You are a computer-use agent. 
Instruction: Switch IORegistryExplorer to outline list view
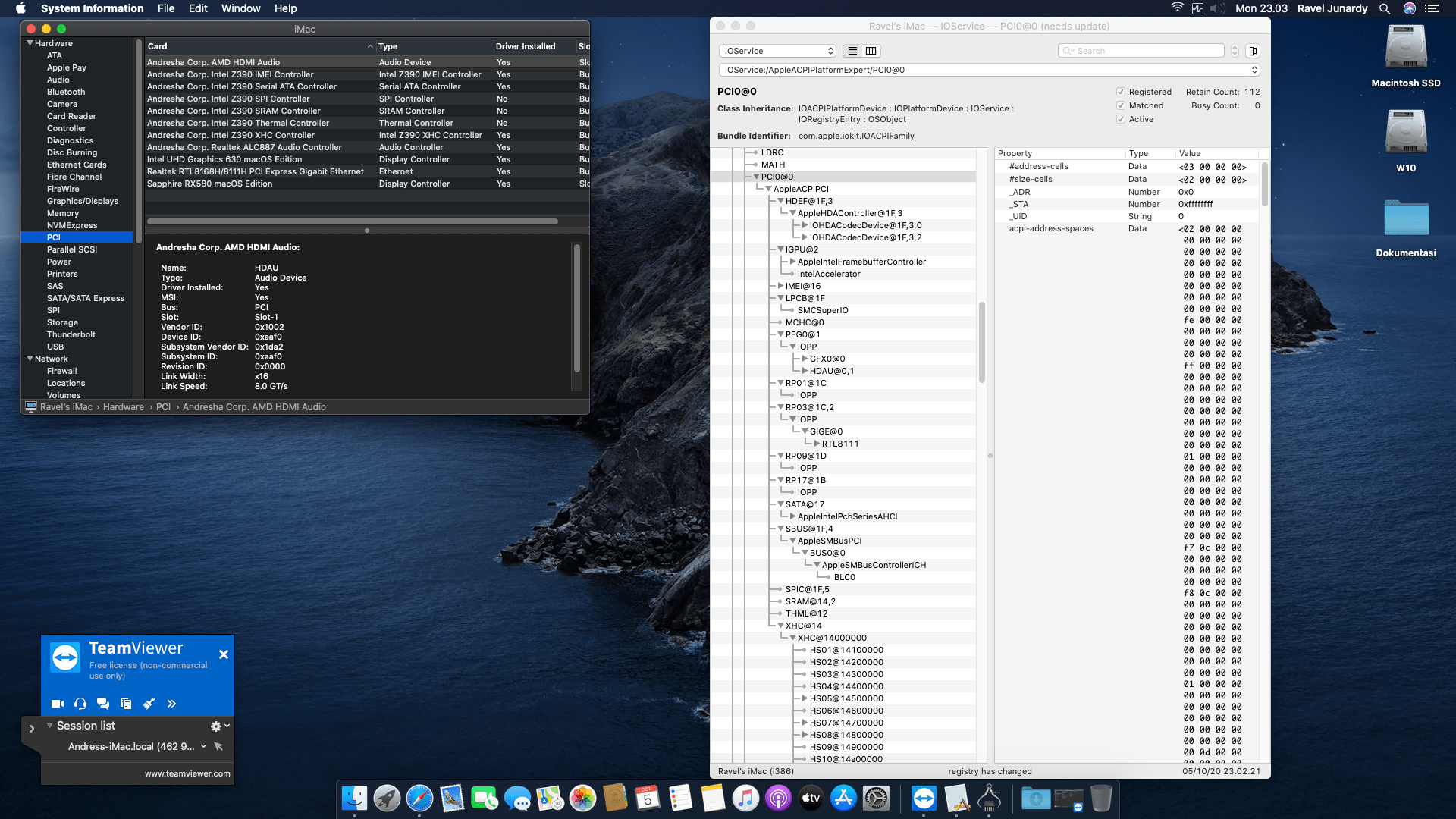852,50
